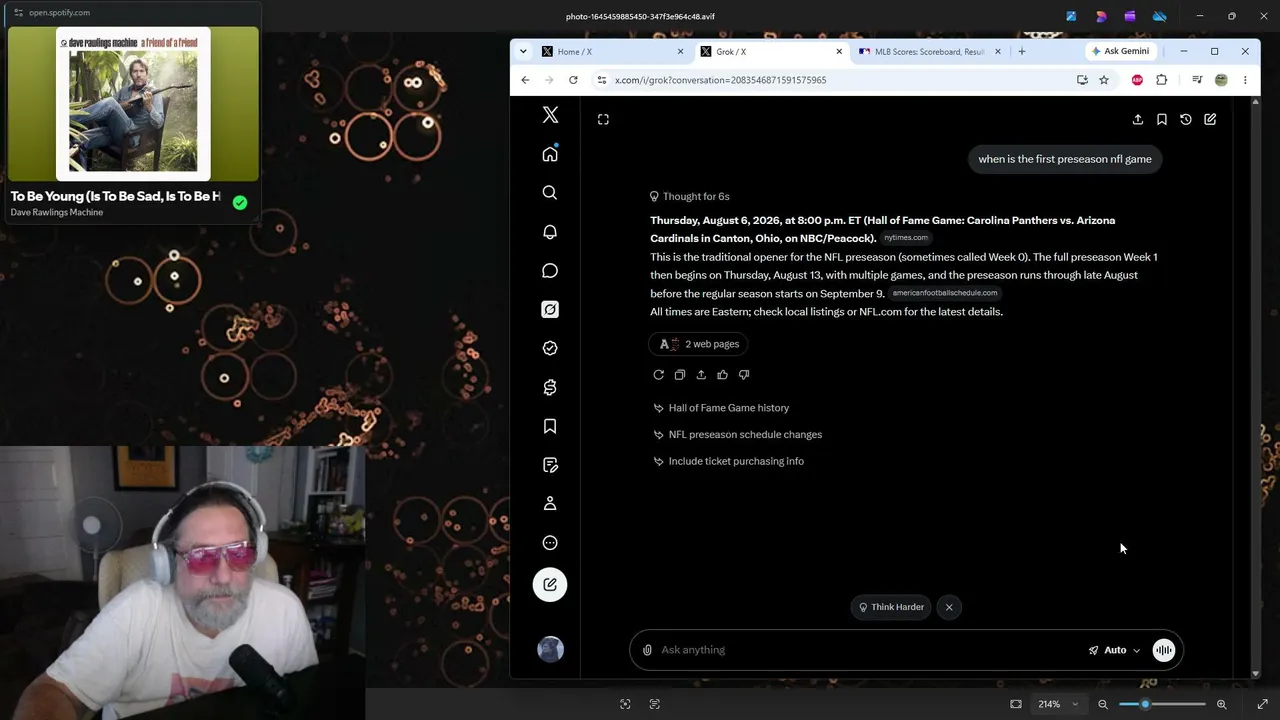
Task: Open the 2 web pages sources
Action: (699, 344)
